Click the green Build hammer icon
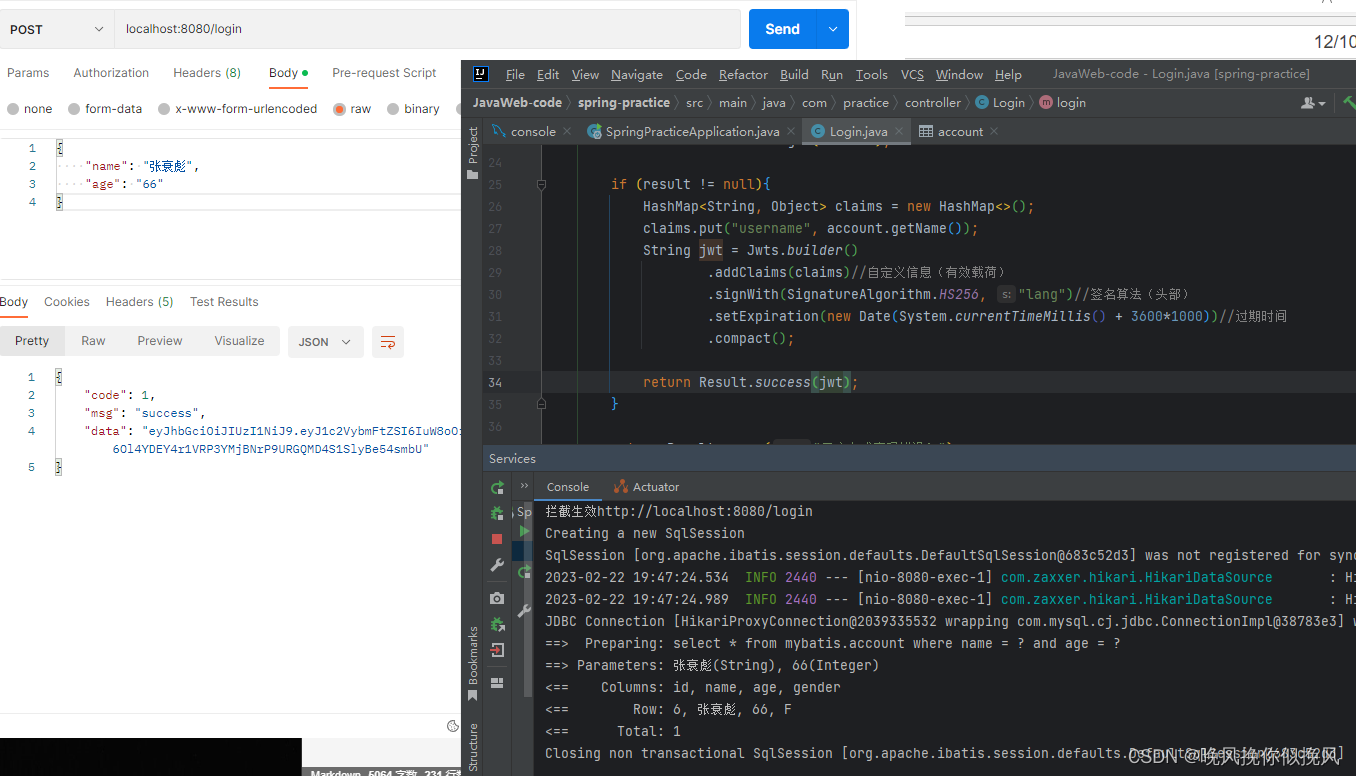 tap(1349, 102)
